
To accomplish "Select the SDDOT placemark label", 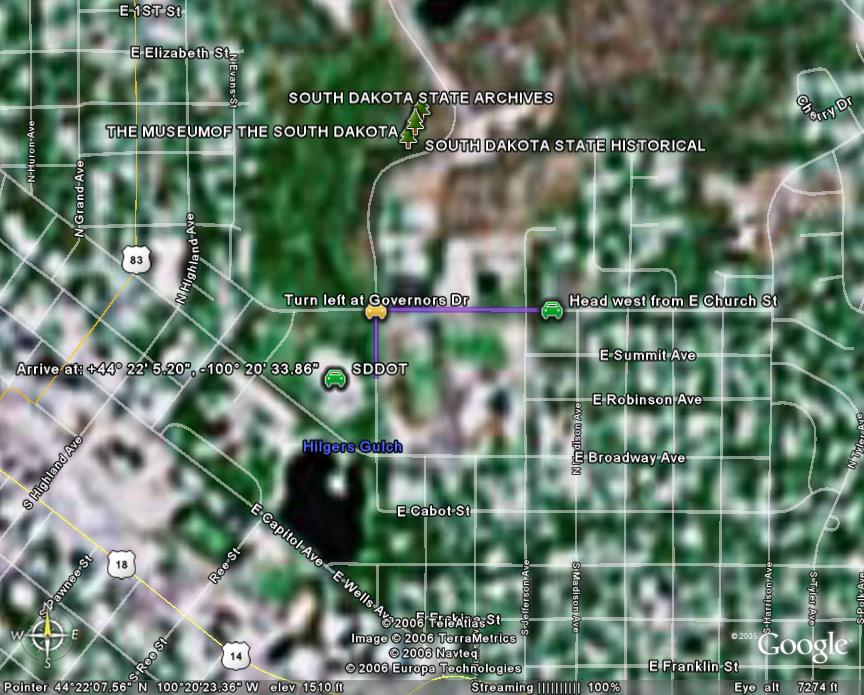I will (380, 369).
